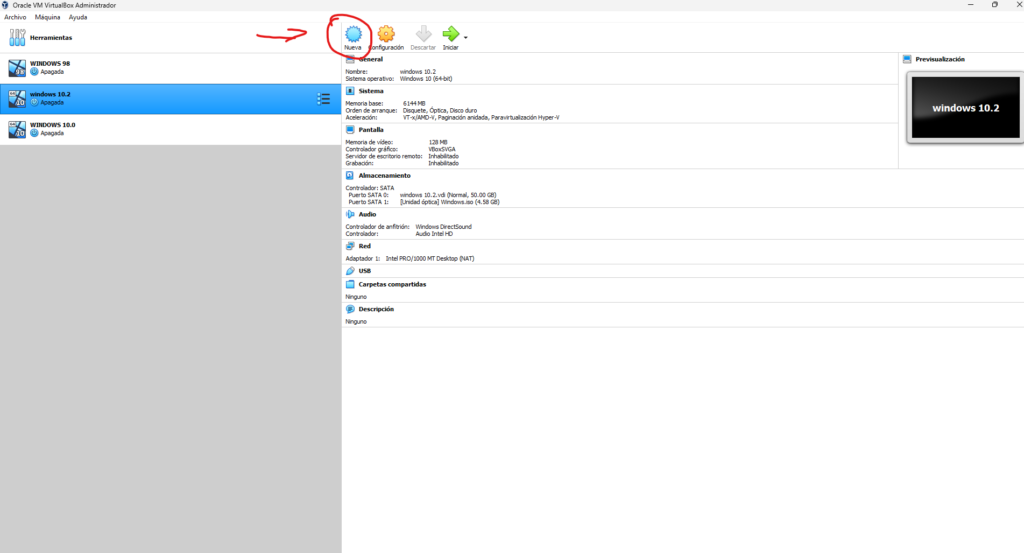Click the Herramientas tools icon
Image resolution: width=1024 pixels, height=553 pixels.
17,38
